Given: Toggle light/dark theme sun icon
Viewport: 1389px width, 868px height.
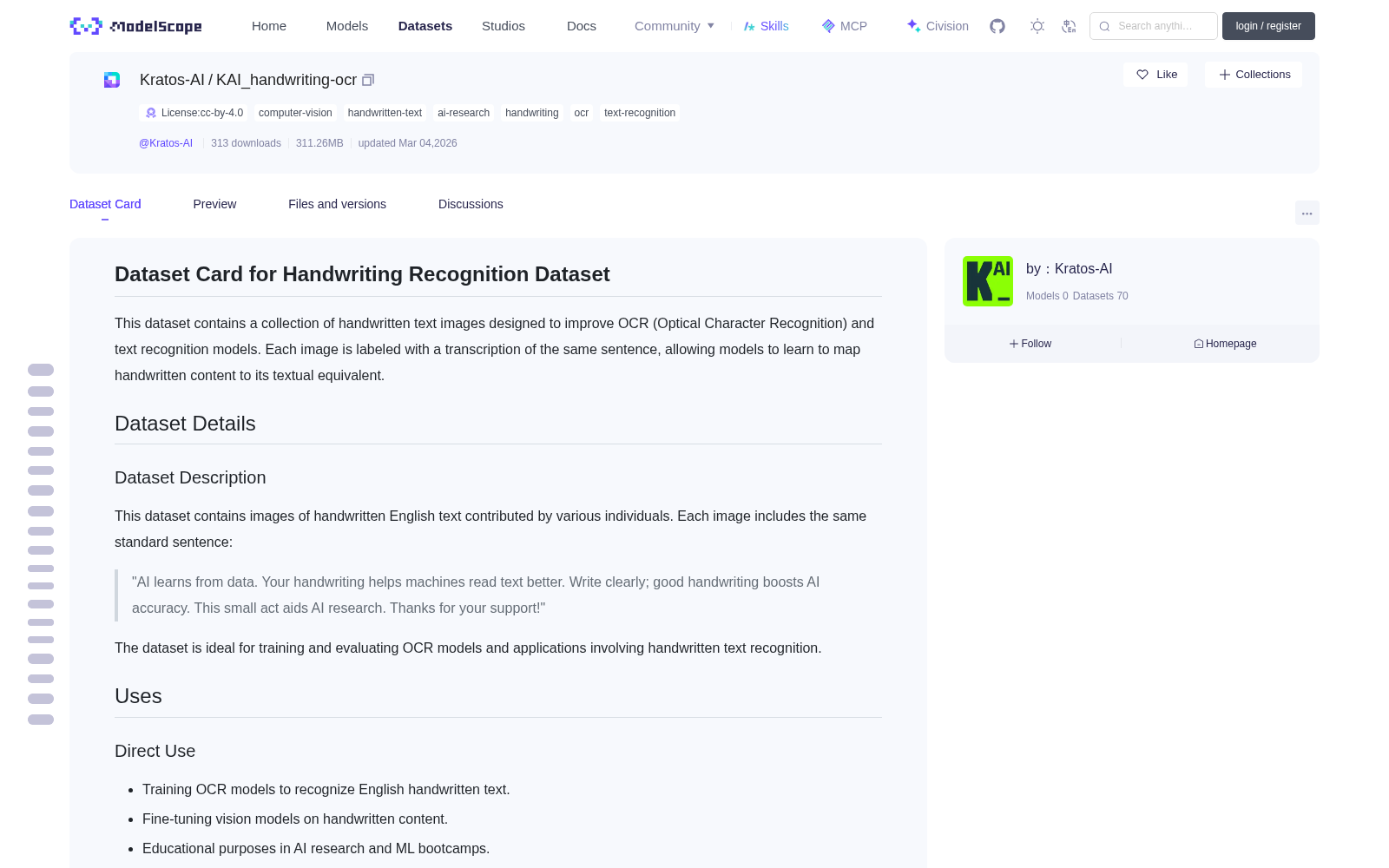Looking at the screenshot, I should tap(1037, 26).
